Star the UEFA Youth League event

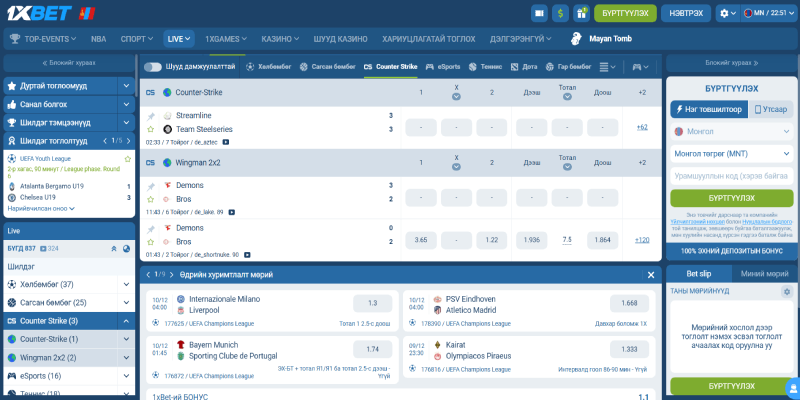click(127, 158)
